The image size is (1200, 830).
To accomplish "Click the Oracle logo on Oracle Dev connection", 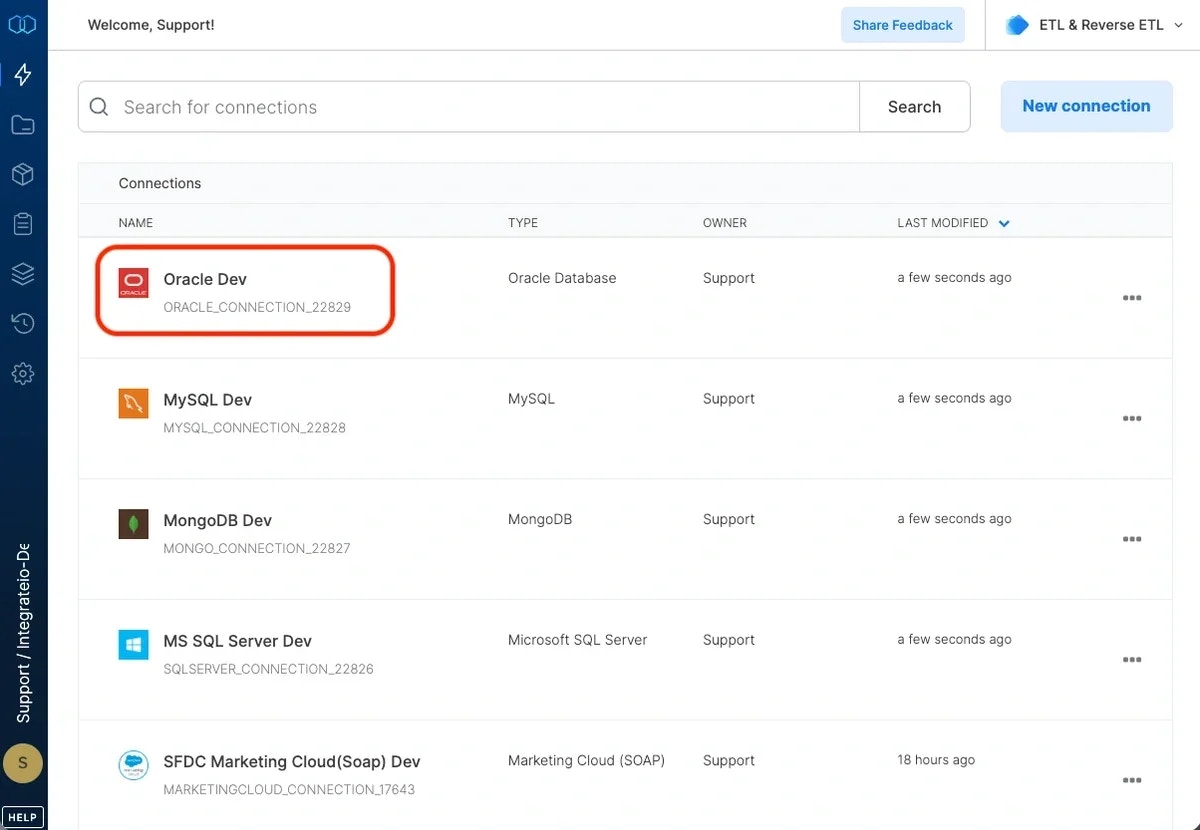I will (x=133, y=283).
